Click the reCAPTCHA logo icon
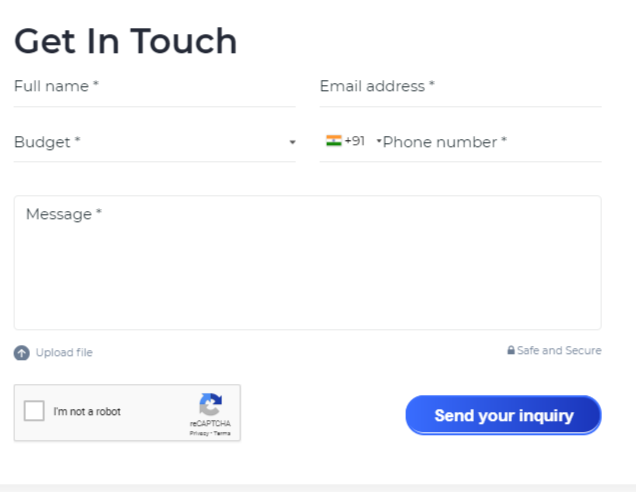This screenshot has height=492, width=636. point(210,404)
